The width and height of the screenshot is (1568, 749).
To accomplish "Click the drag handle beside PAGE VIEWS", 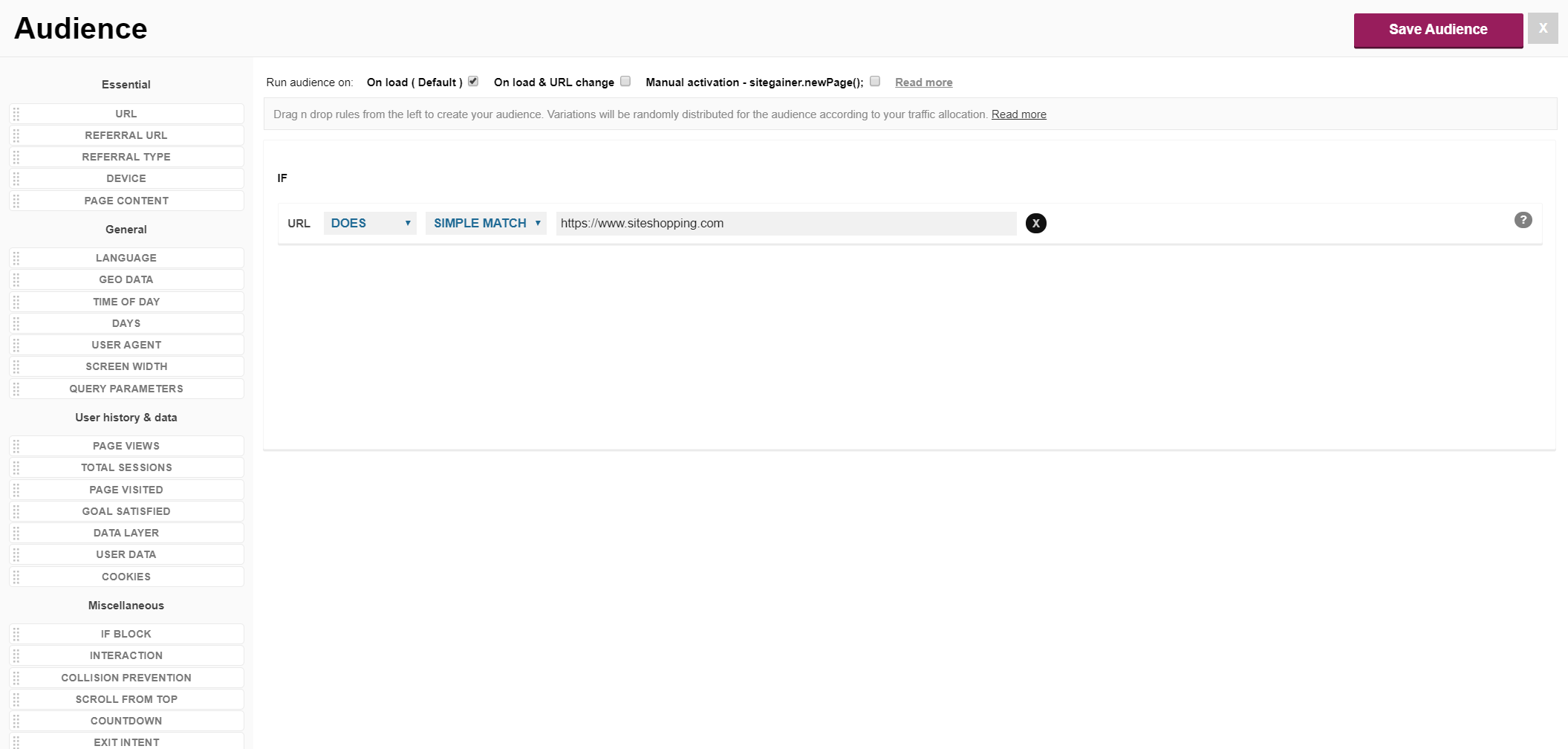I will (16, 446).
